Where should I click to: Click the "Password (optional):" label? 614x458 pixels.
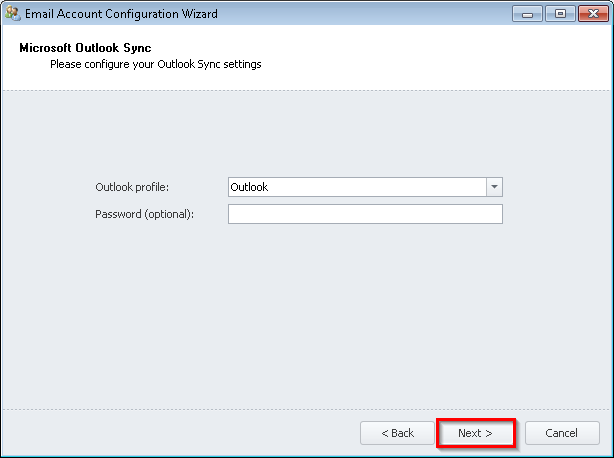click(144, 214)
